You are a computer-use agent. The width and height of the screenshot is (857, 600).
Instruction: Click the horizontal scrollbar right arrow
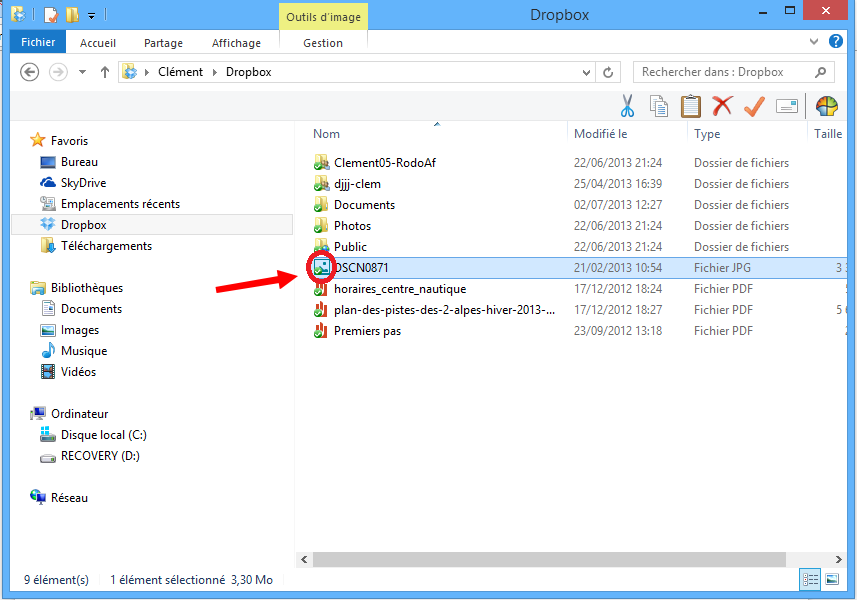pos(838,559)
